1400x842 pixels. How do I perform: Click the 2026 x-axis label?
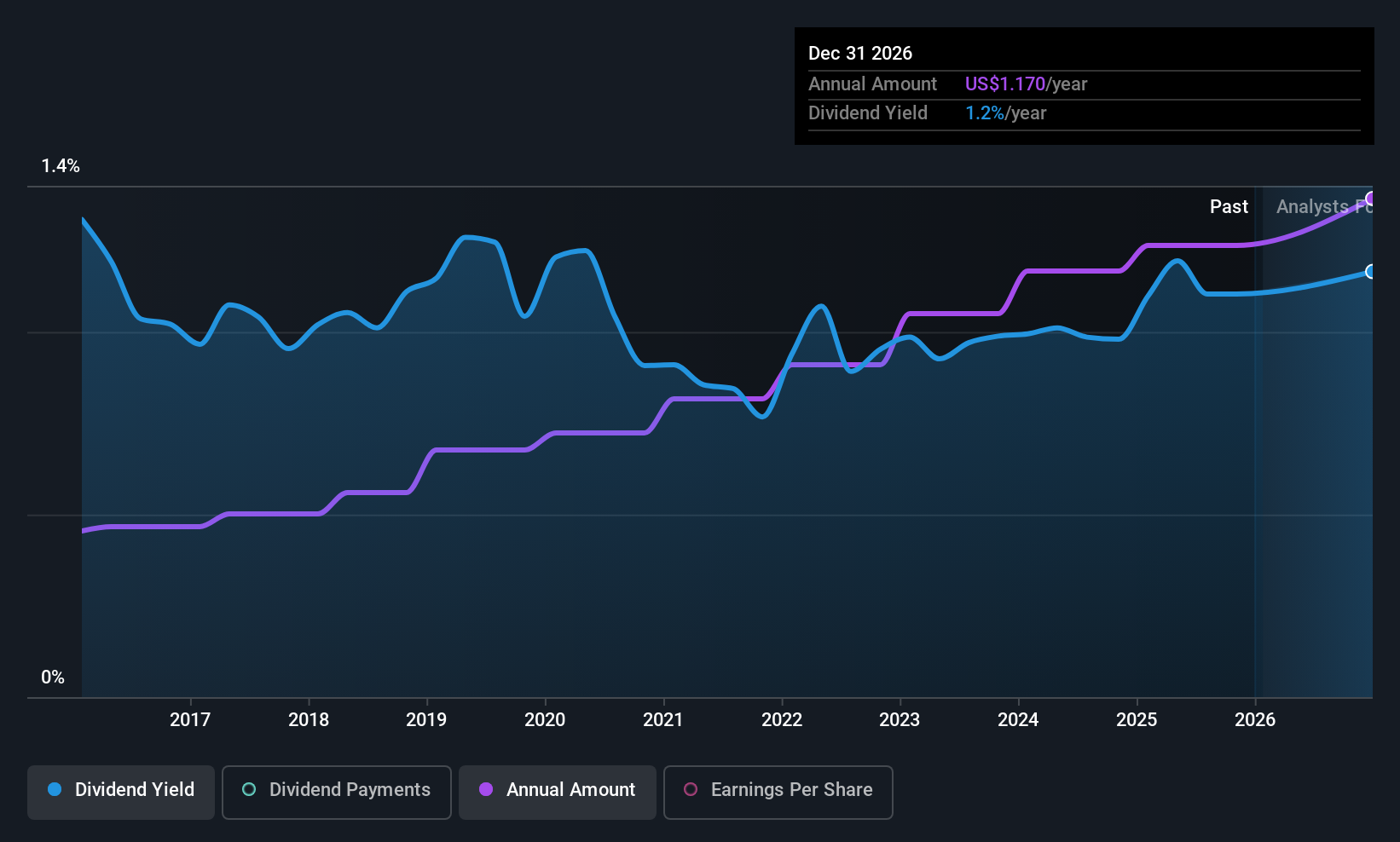tap(1255, 719)
